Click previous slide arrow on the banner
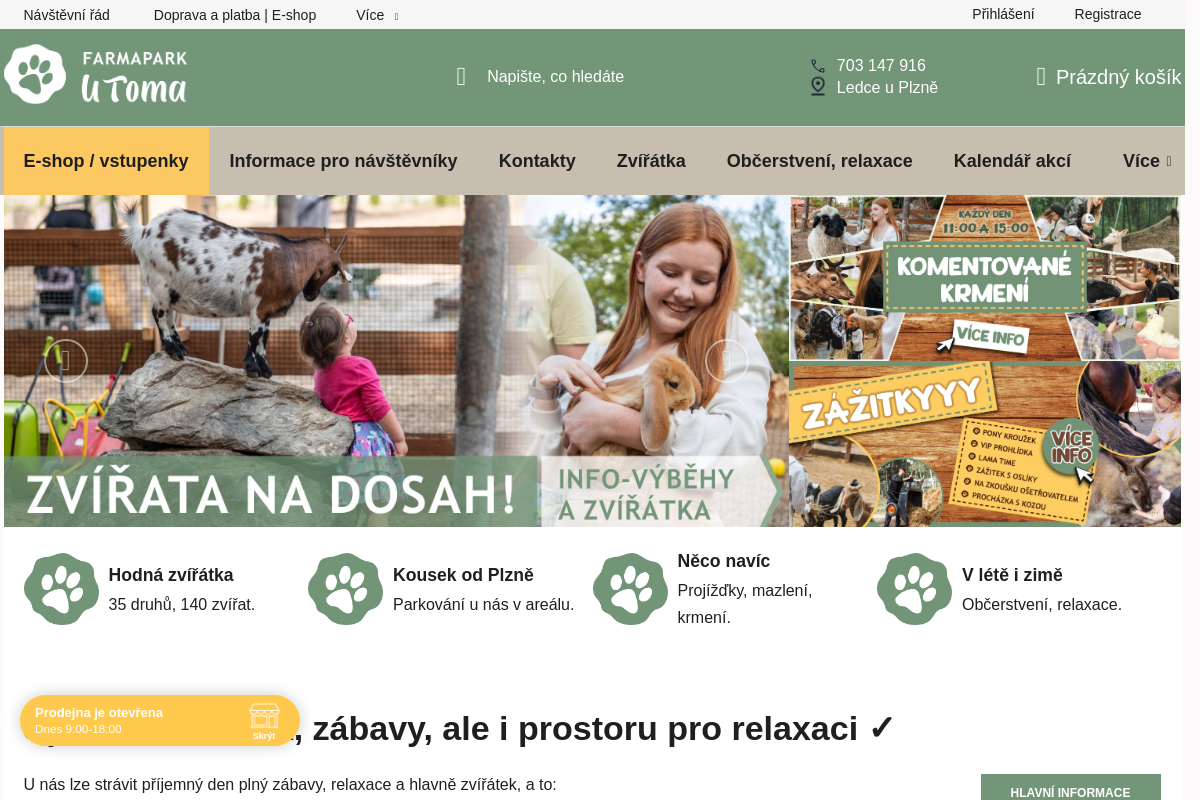The height and width of the screenshot is (800, 1200). (x=66, y=361)
